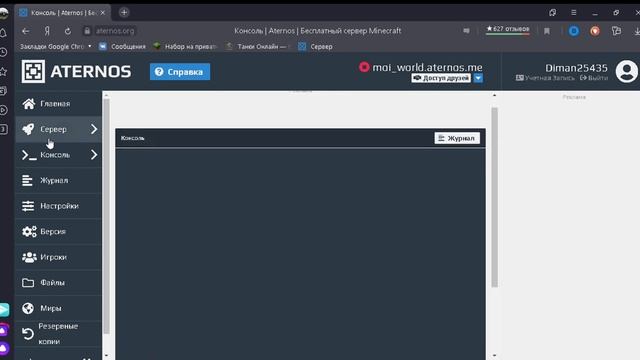Viewport: 640px width, 360px height.
Task: Open the Консоль sidebar item
Action: pyautogui.click(x=58, y=155)
